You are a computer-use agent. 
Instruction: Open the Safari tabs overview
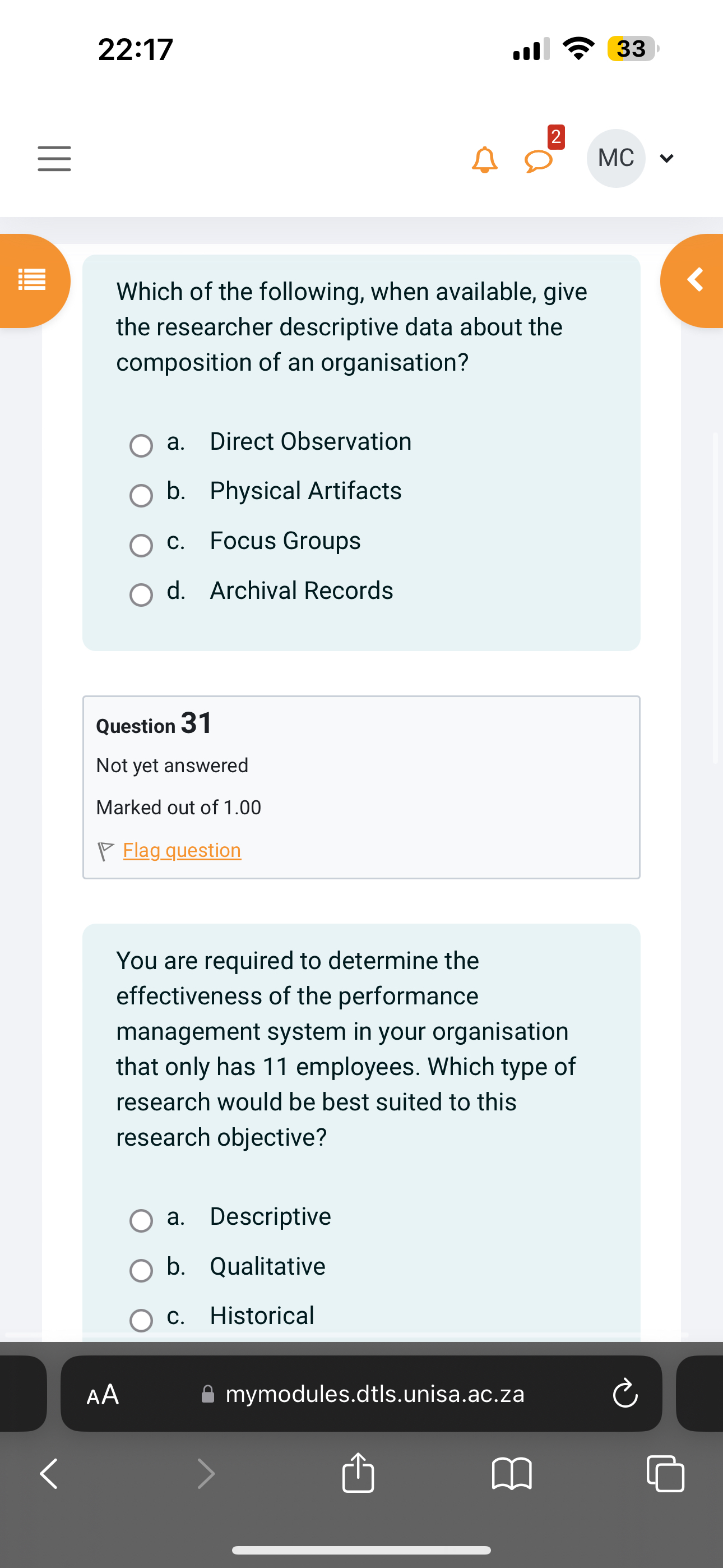(665, 1473)
